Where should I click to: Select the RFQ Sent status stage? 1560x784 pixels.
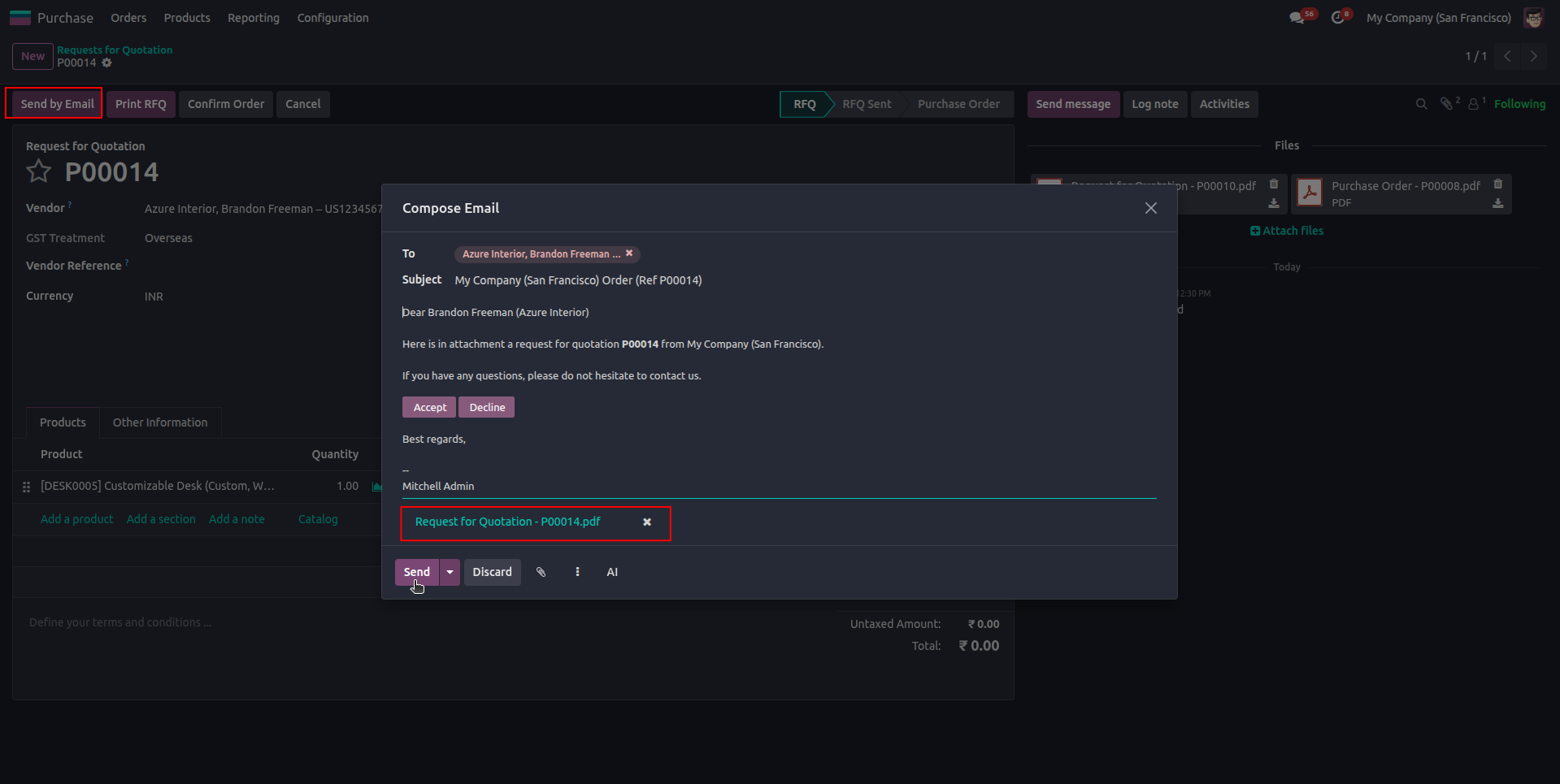tap(867, 104)
